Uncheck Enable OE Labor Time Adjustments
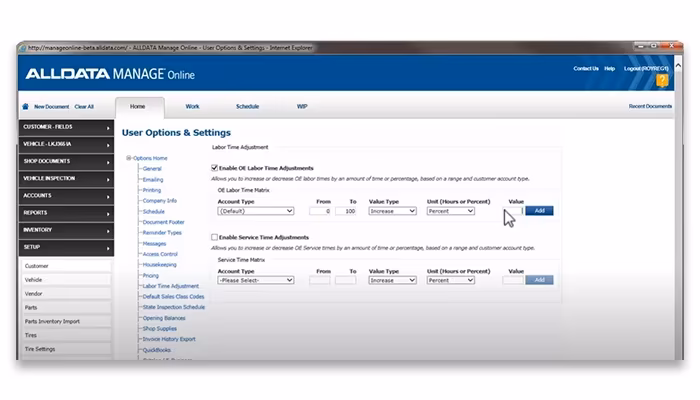 pos(214,168)
